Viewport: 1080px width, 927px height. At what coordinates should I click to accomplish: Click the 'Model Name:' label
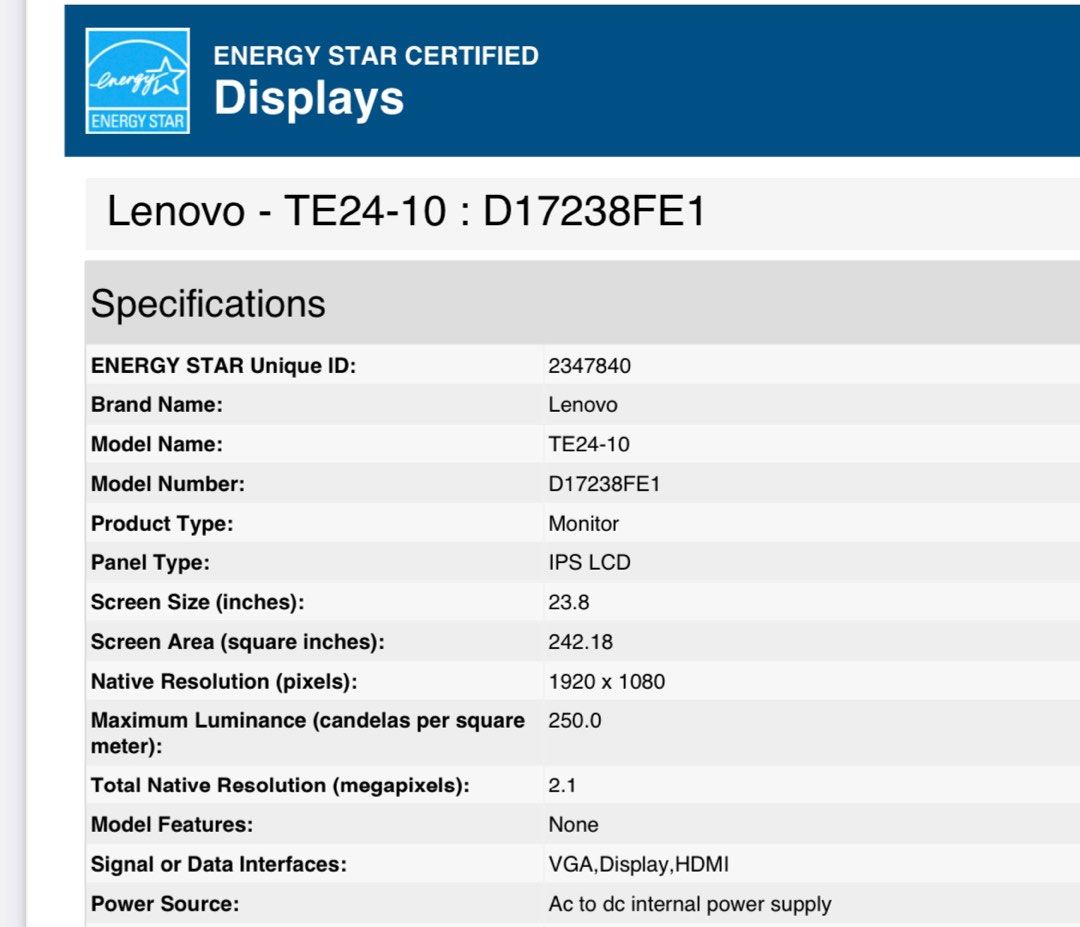(157, 444)
